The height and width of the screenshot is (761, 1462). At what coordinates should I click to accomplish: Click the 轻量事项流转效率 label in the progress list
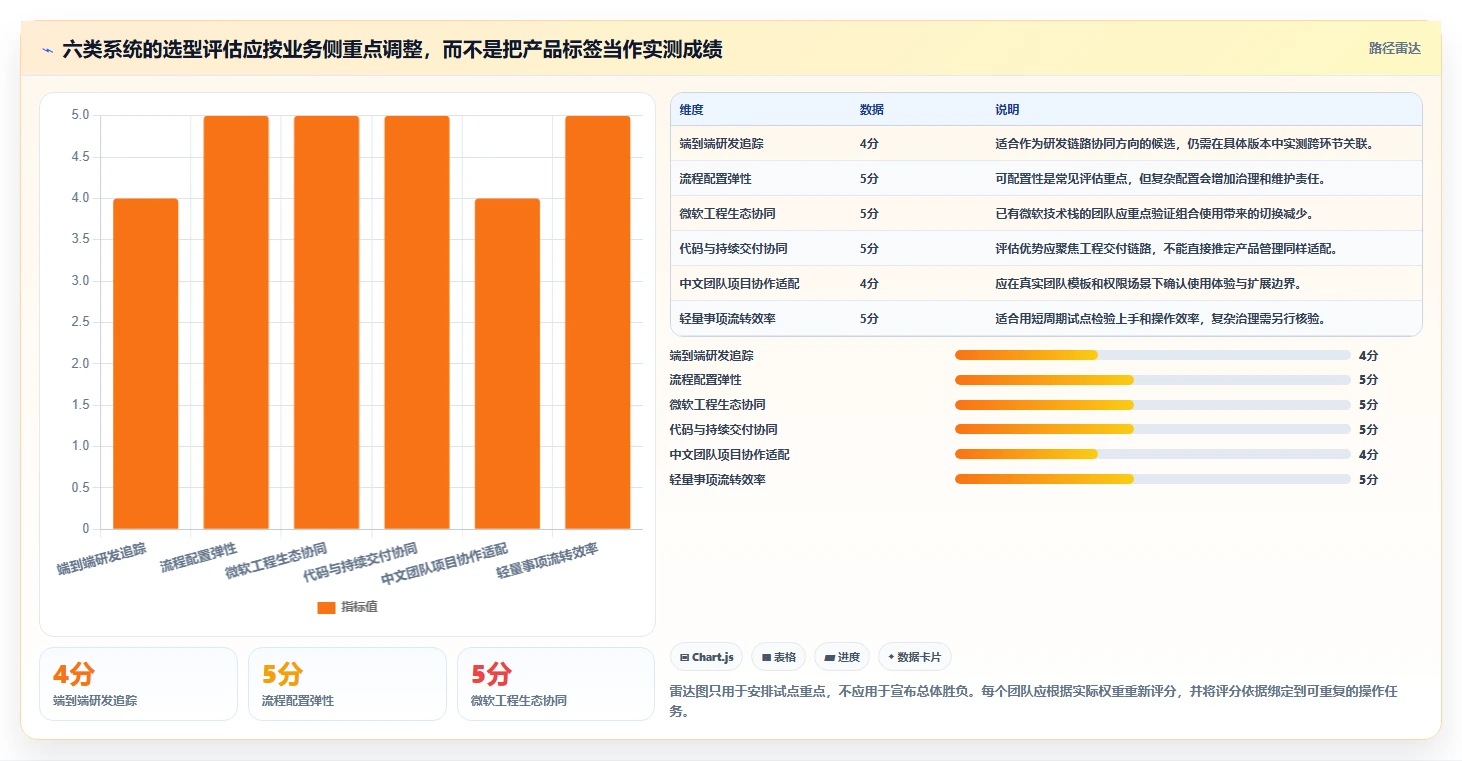[x=717, y=479]
